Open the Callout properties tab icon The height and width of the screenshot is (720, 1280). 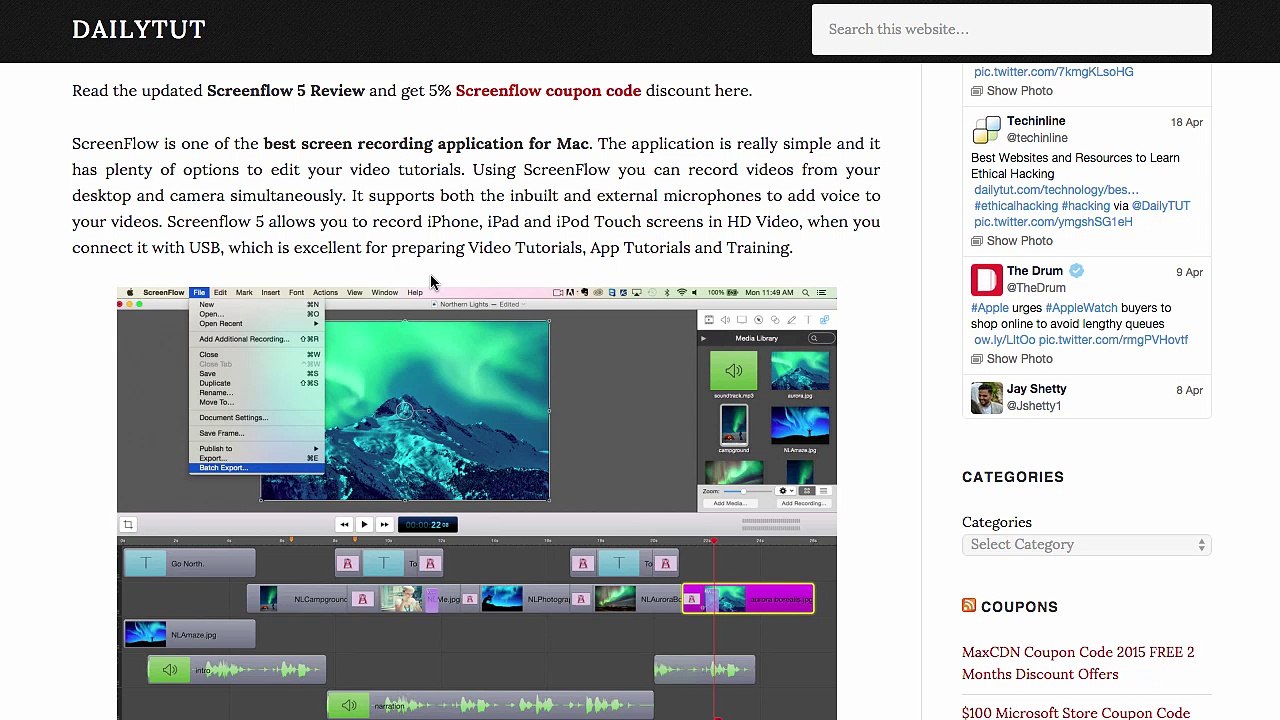click(758, 320)
